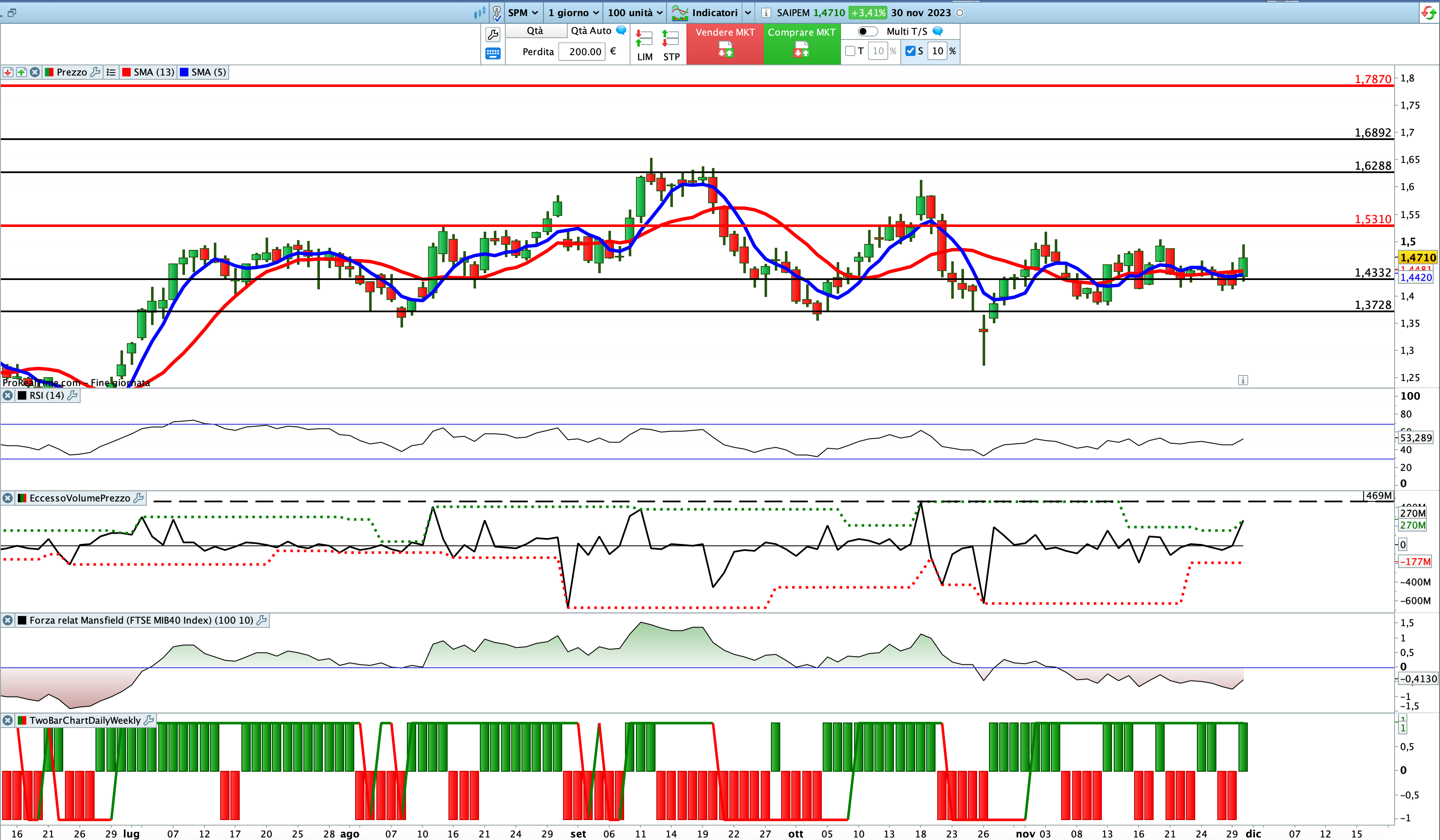The image size is (1440, 840).
Task: Click the green buy-order arrow icon in price panel
Action: click(21, 72)
